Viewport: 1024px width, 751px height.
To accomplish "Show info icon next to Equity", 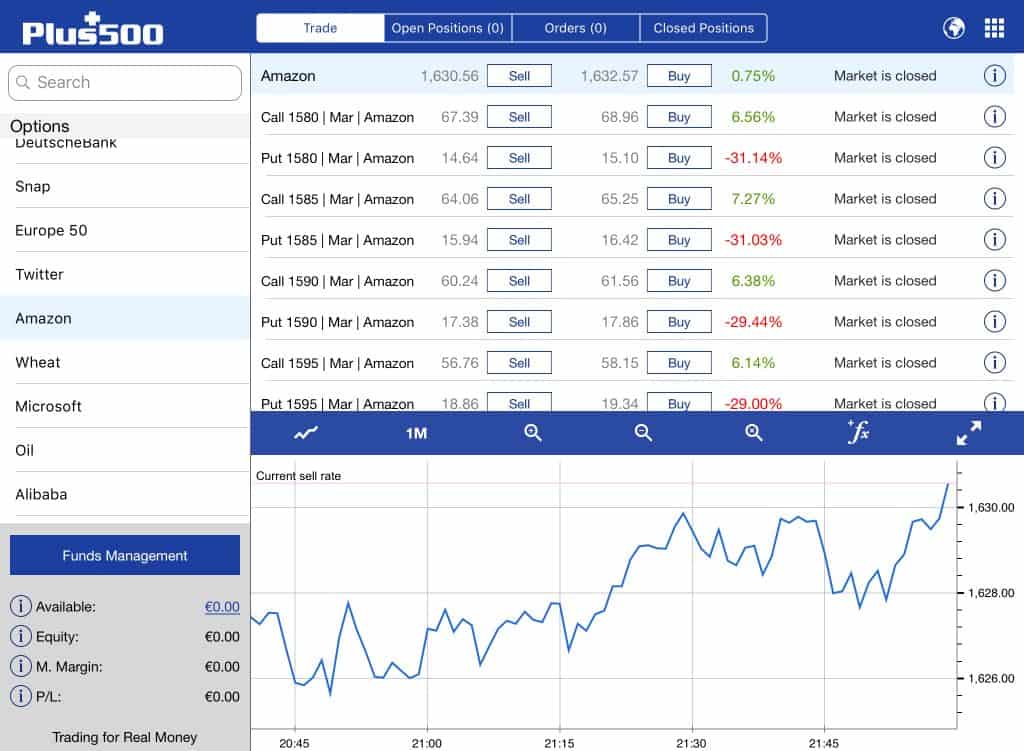I will [20, 636].
